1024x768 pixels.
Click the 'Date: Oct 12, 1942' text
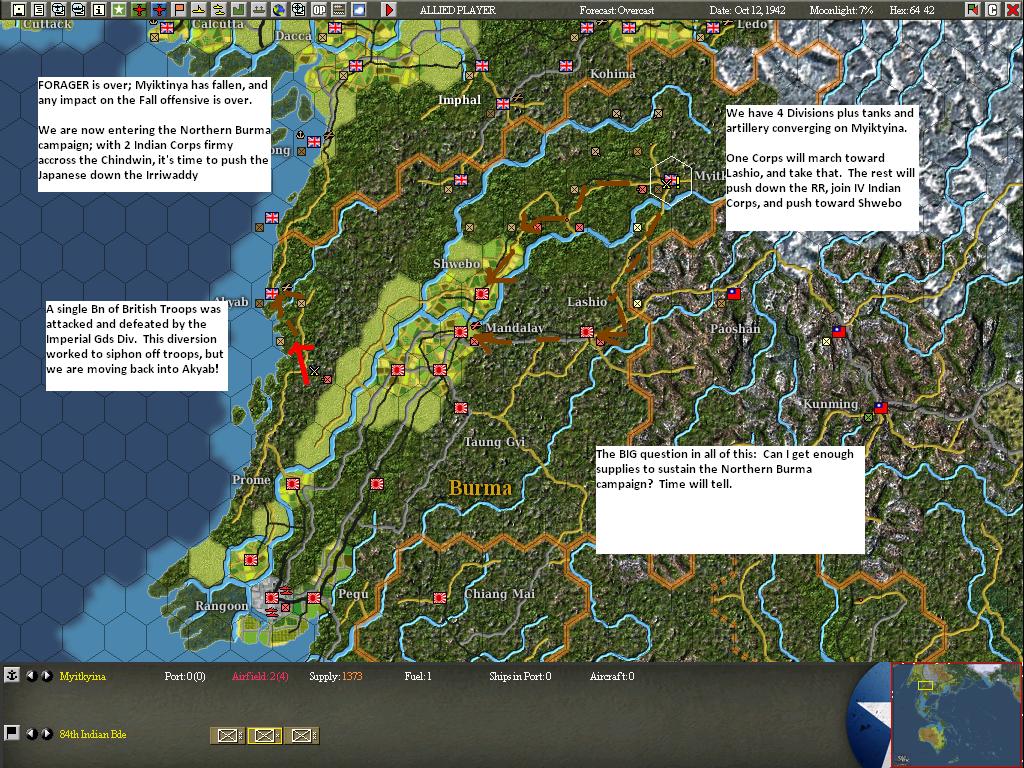point(747,10)
